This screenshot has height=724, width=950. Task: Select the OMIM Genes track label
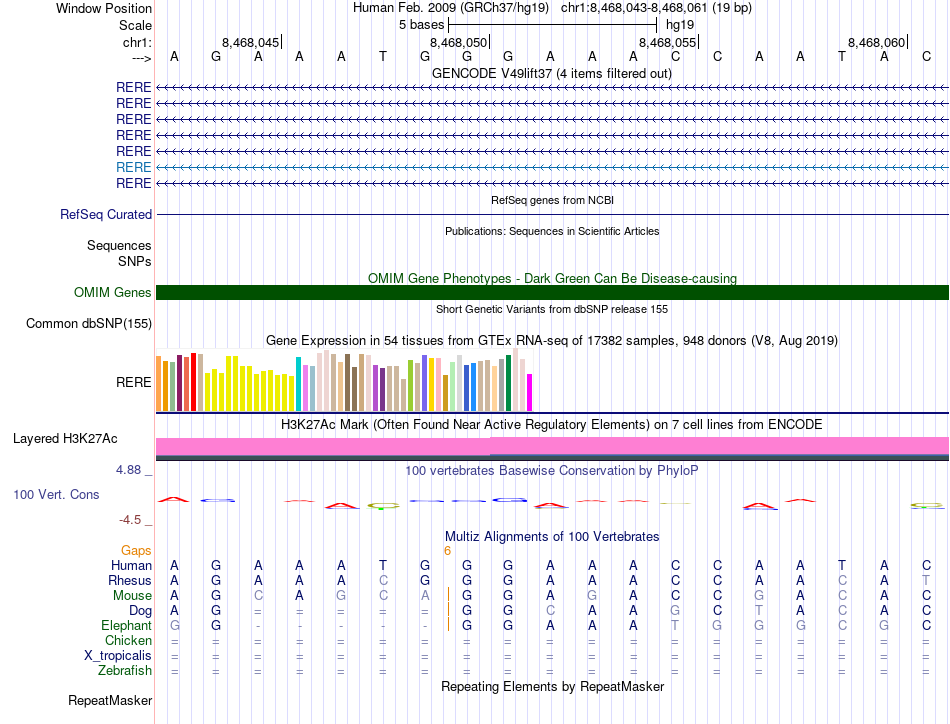[113, 293]
